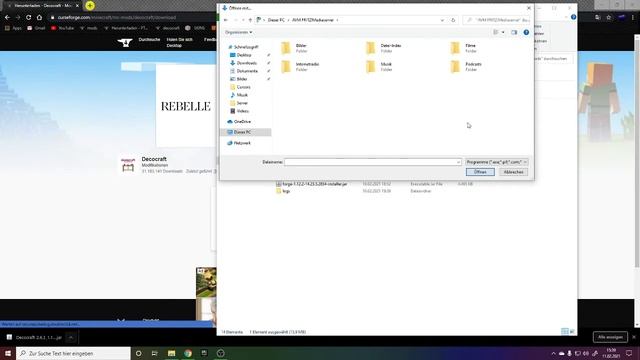This screenshot has height=360, width=640.
Task: Click Chrome's back arrow
Action: pyautogui.click(x=7, y=18)
